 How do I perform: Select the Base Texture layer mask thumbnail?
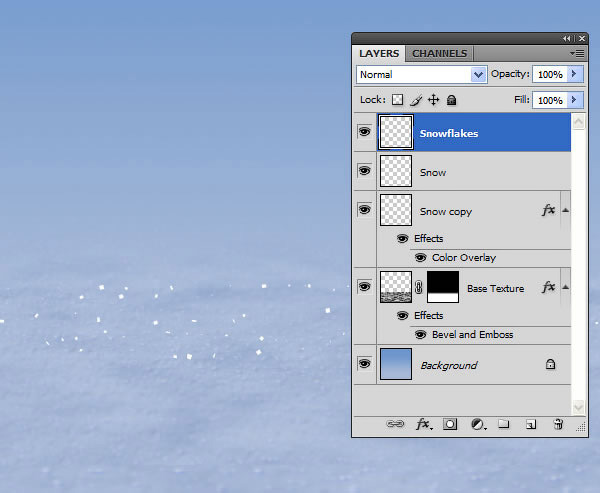coord(443,287)
